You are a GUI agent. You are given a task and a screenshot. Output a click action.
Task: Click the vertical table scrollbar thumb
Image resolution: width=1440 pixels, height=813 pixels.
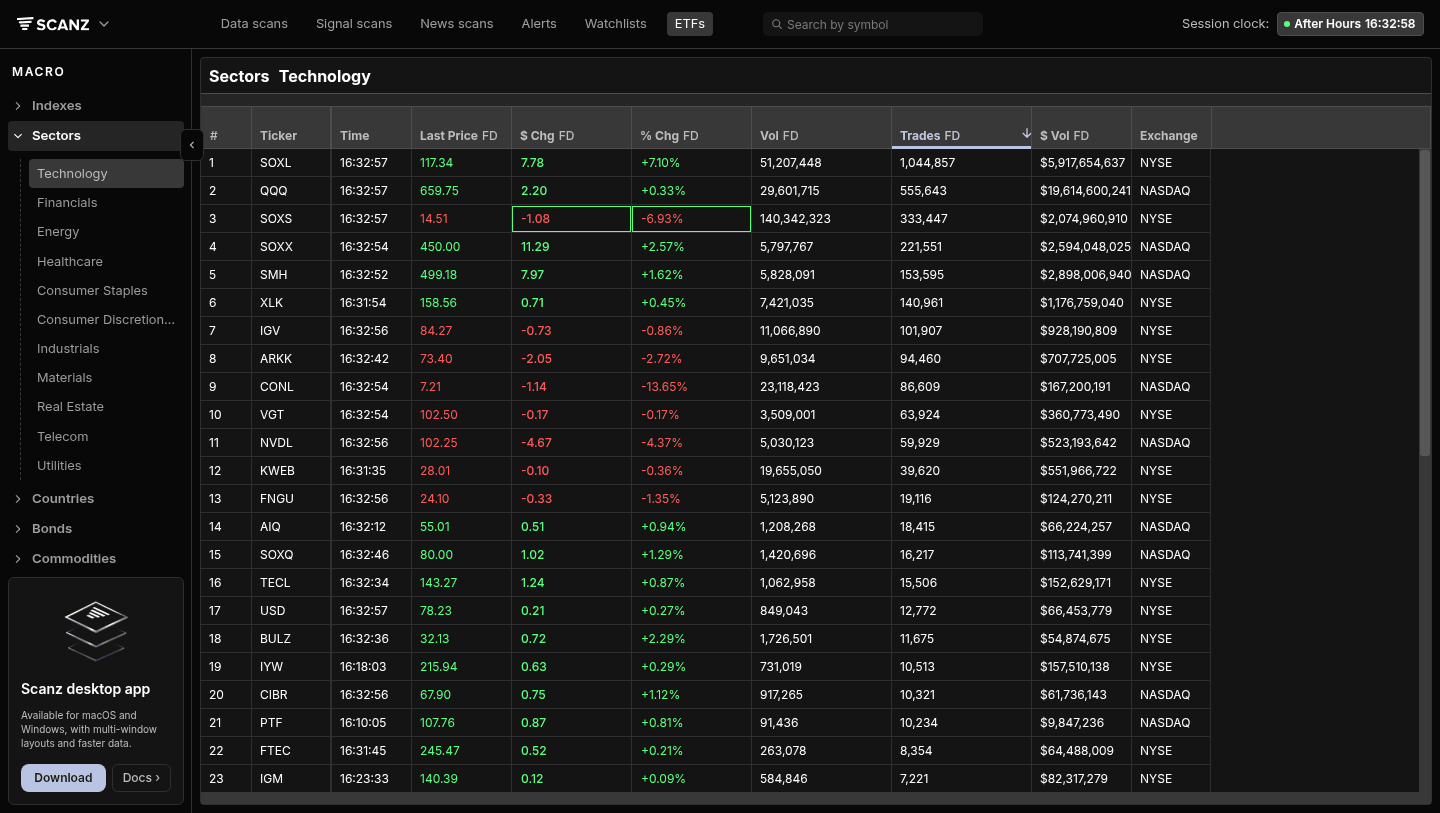coord(1425,304)
